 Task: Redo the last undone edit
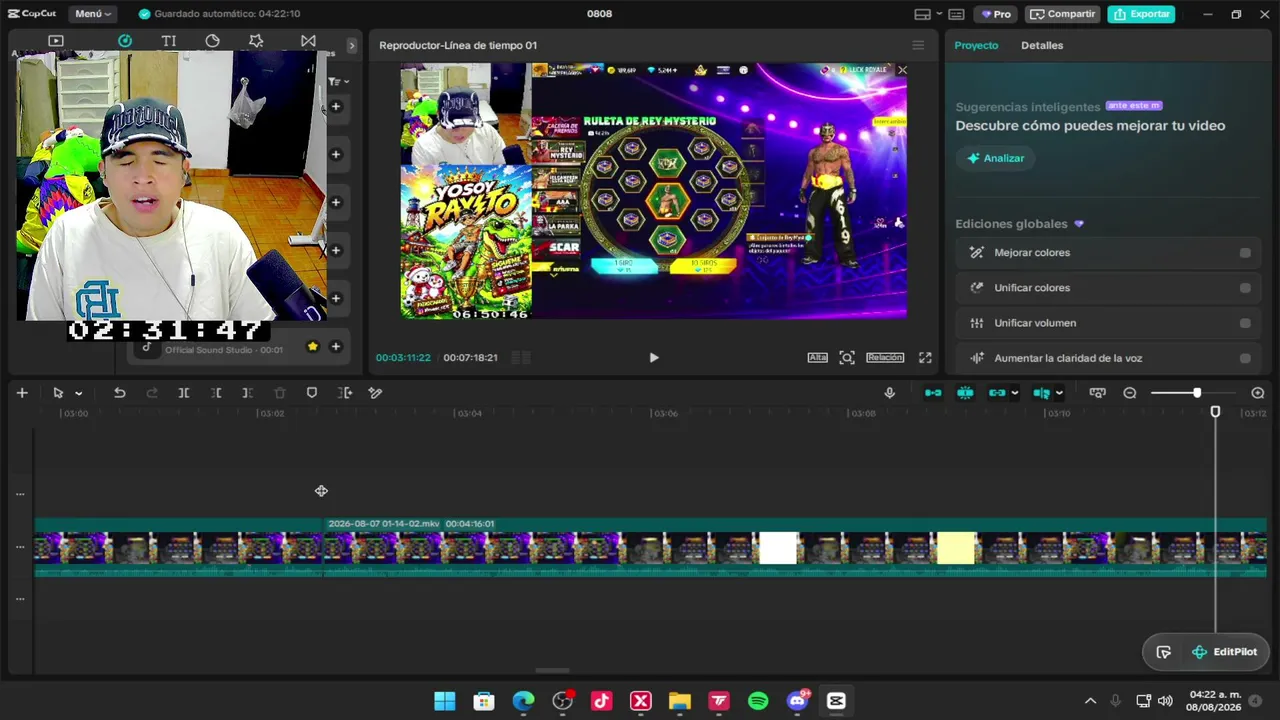tap(152, 393)
